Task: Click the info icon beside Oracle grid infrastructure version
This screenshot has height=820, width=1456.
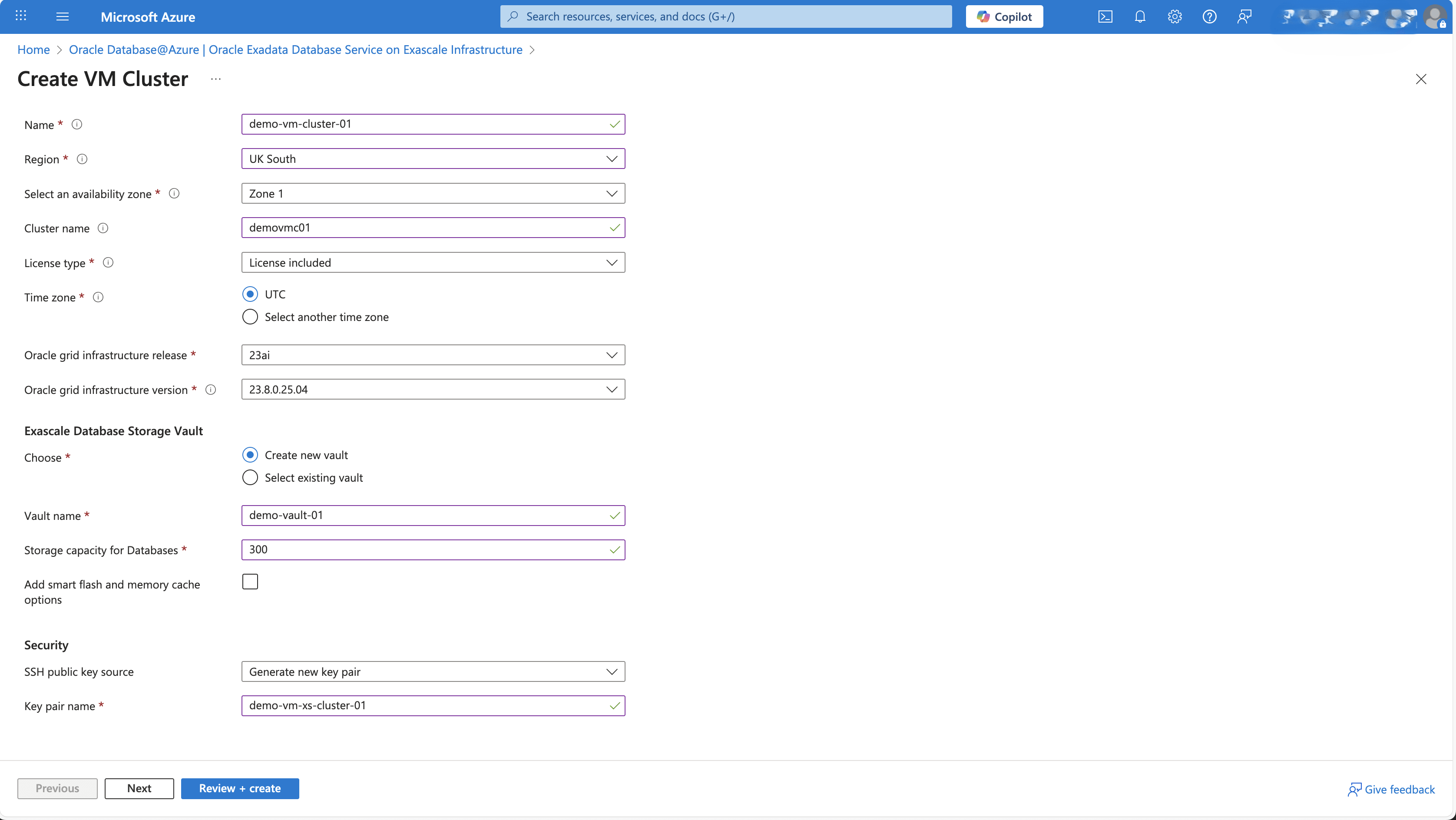Action: click(x=210, y=390)
